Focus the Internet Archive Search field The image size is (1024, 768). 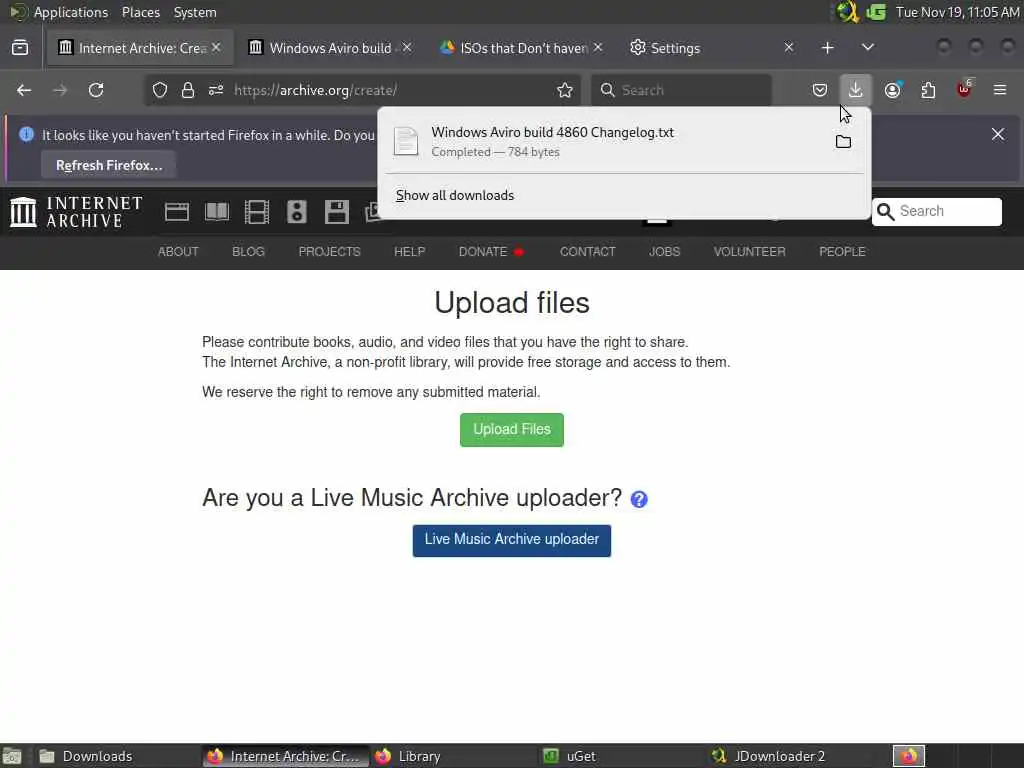point(936,212)
